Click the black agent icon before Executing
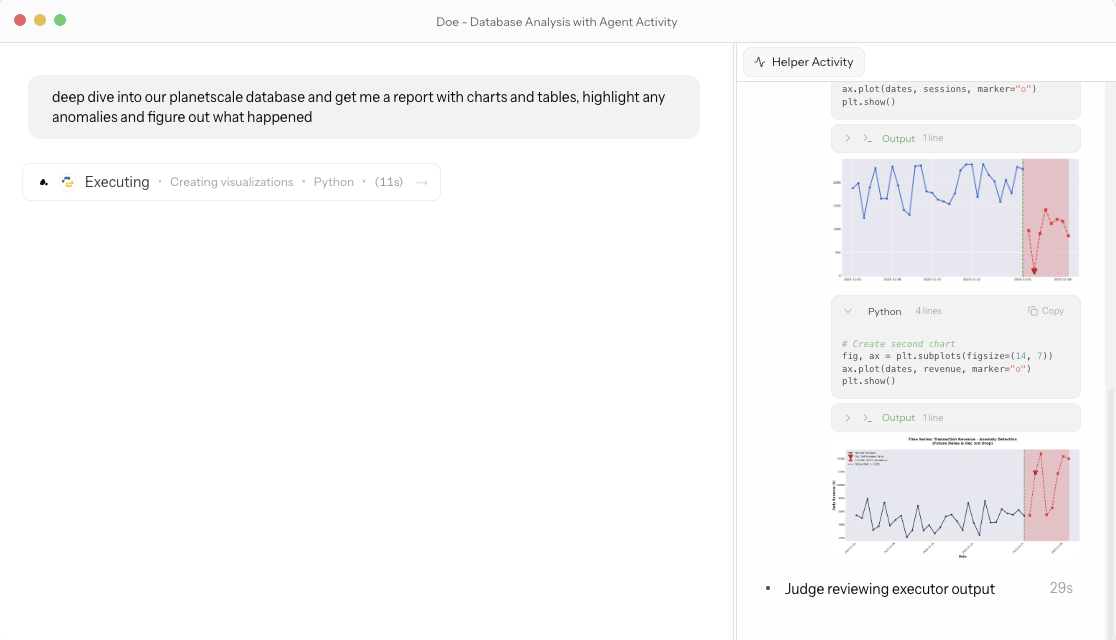 (44, 182)
